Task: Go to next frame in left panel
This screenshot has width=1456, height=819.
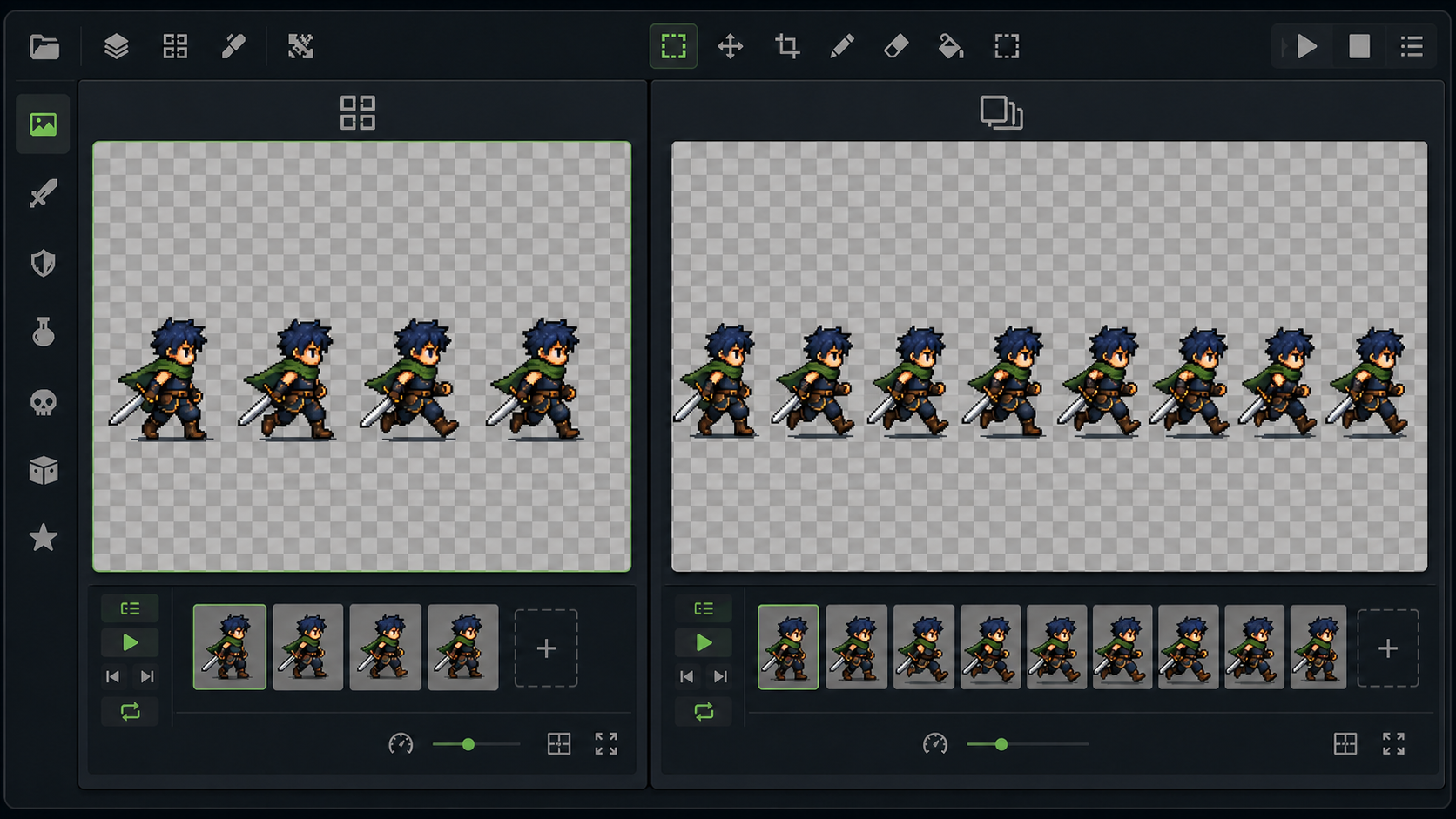Action: click(147, 676)
